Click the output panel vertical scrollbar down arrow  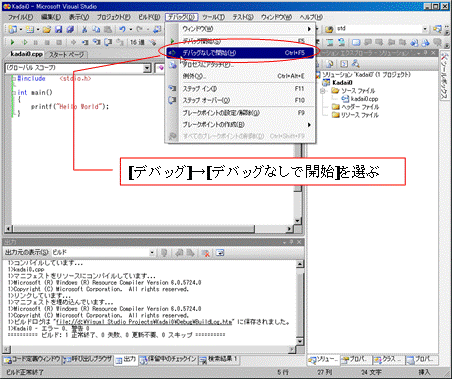(x=300, y=342)
